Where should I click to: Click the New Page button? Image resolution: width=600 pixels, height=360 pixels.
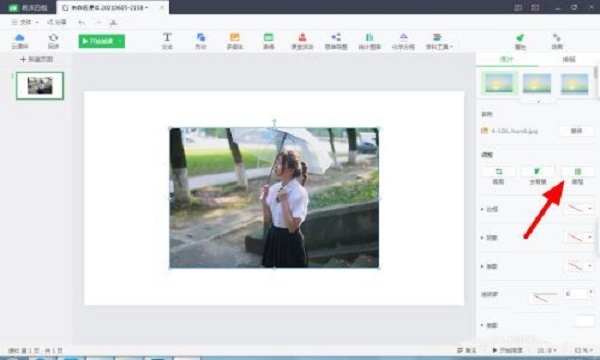[37, 59]
